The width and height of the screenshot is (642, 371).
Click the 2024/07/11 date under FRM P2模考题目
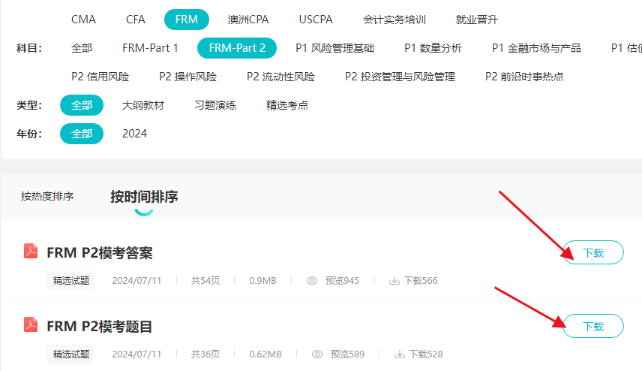tap(137, 354)
